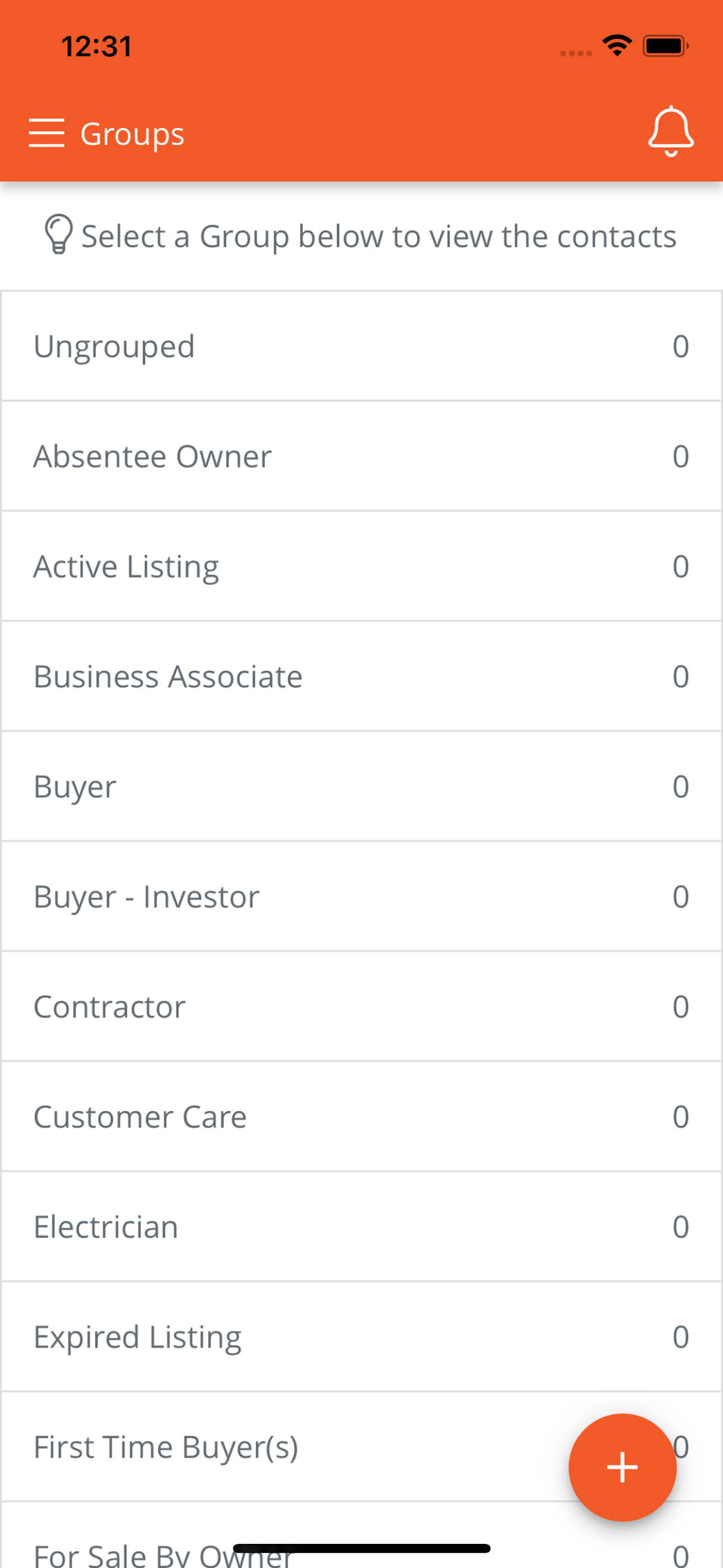Select the Electrician group
Viewport: 723px width, 1568px height.
(x=361, y=1227)
